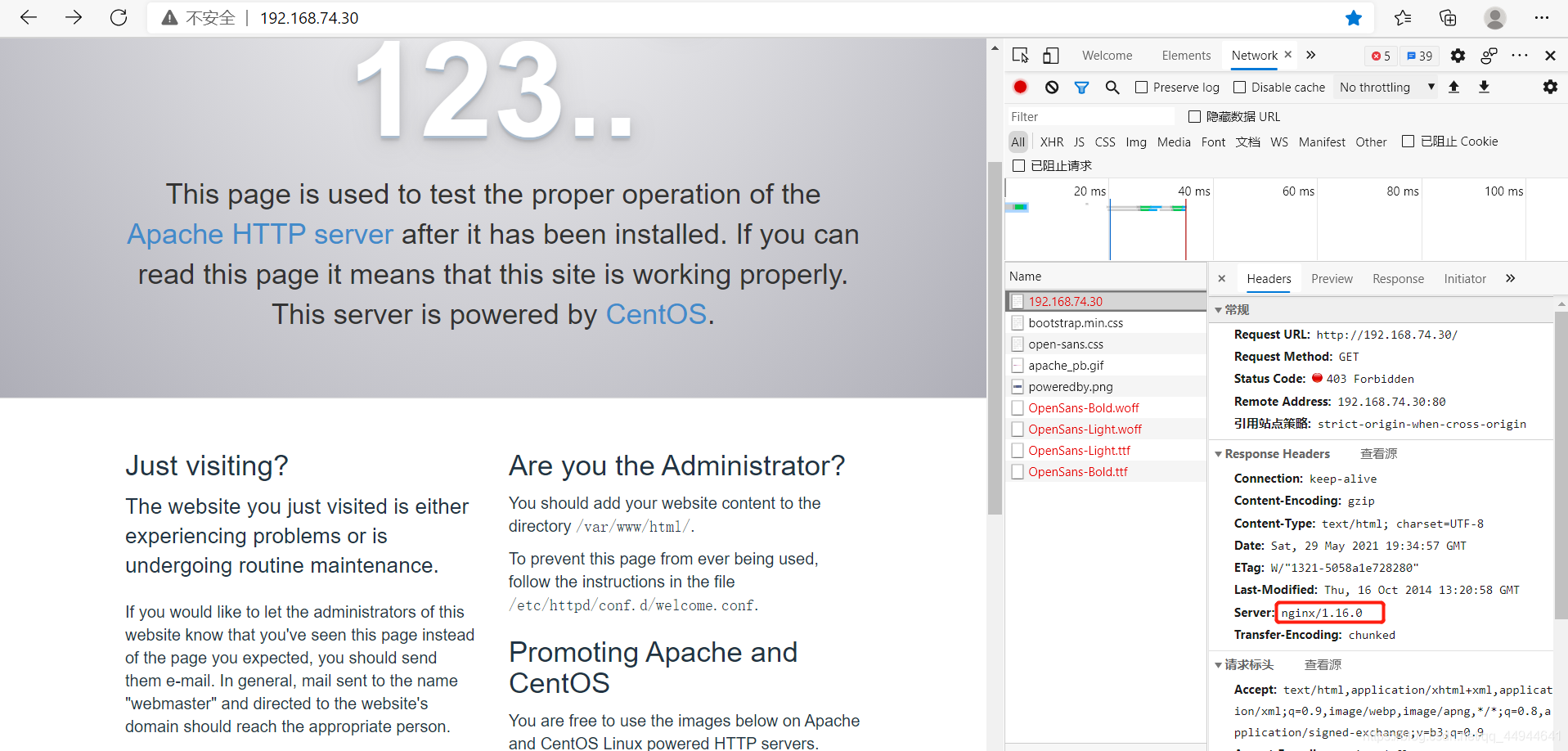Viewport: 1568px width, 751px height.
Task: Check the 已阻止请求 checkbox
Action: 1018,165
